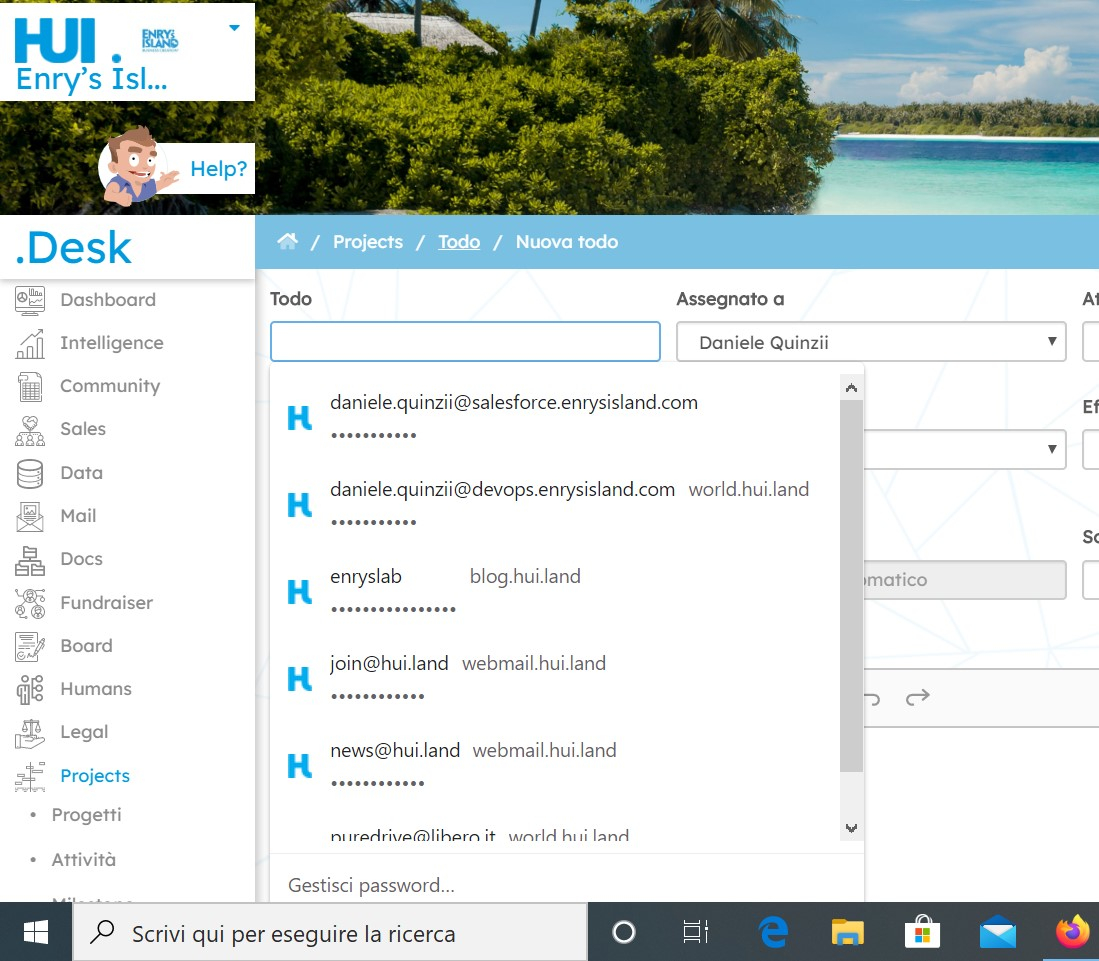Click the Help? mascot button
Viewport: 1099px width, 961px height.
(176, 168)
